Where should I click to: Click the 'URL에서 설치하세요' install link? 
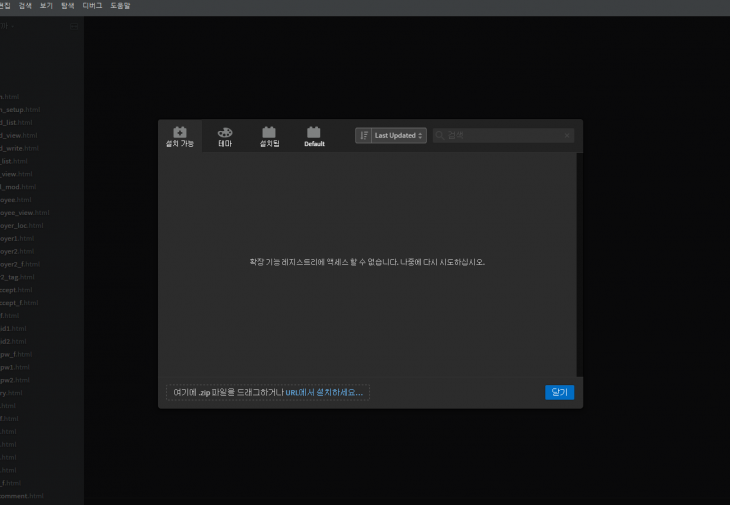[324, 392]
